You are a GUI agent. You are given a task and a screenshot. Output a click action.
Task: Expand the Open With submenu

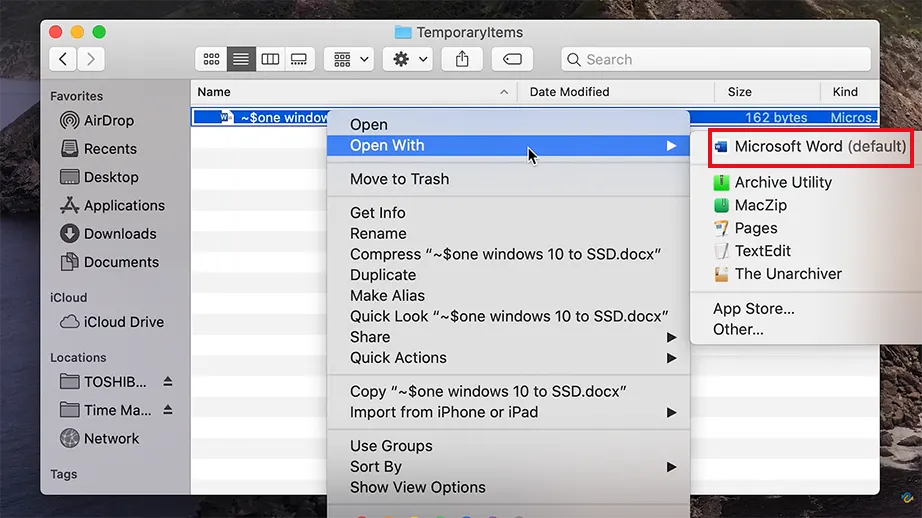tap(508, 145)
